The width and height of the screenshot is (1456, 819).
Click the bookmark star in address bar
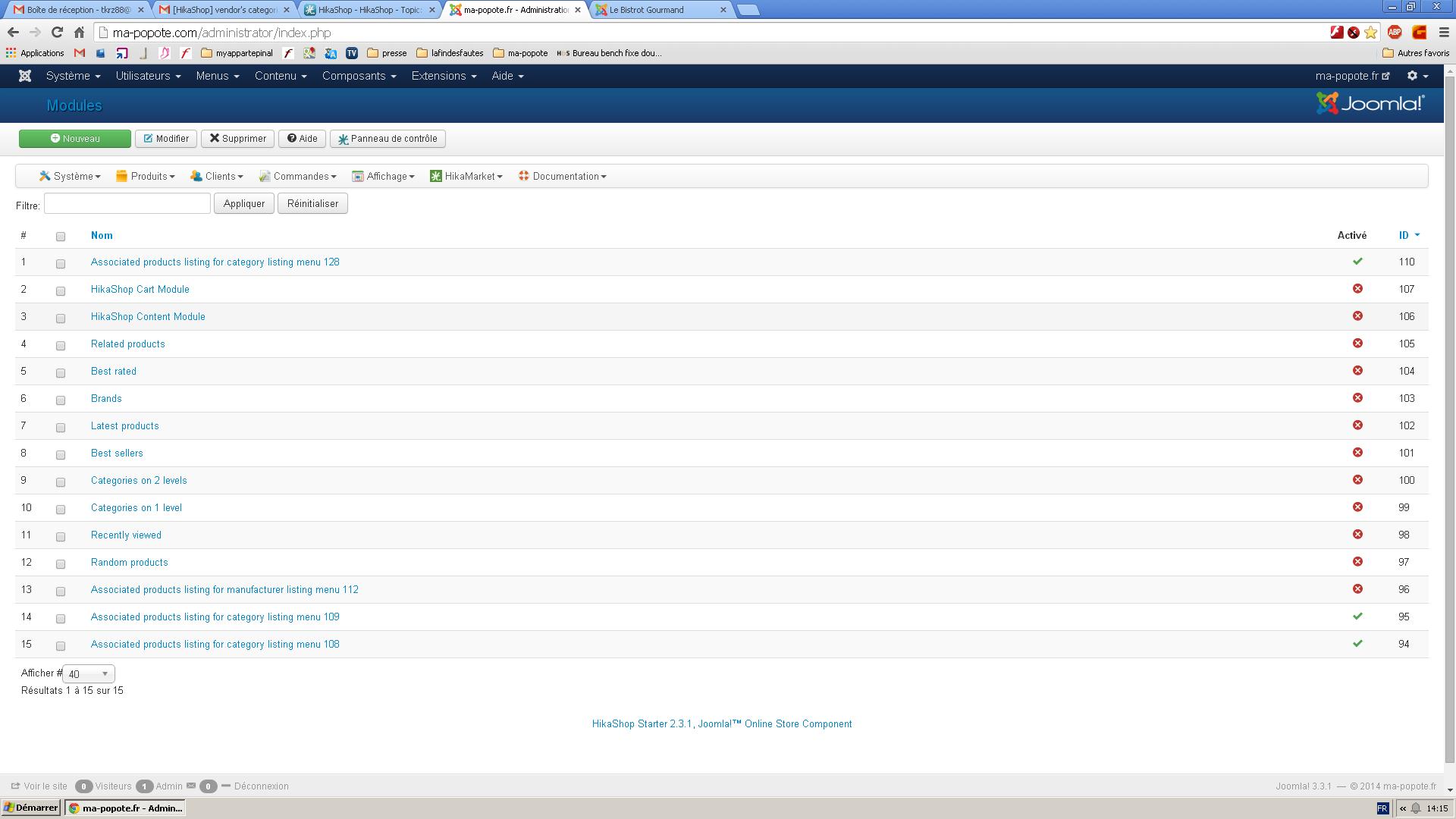1370,33
